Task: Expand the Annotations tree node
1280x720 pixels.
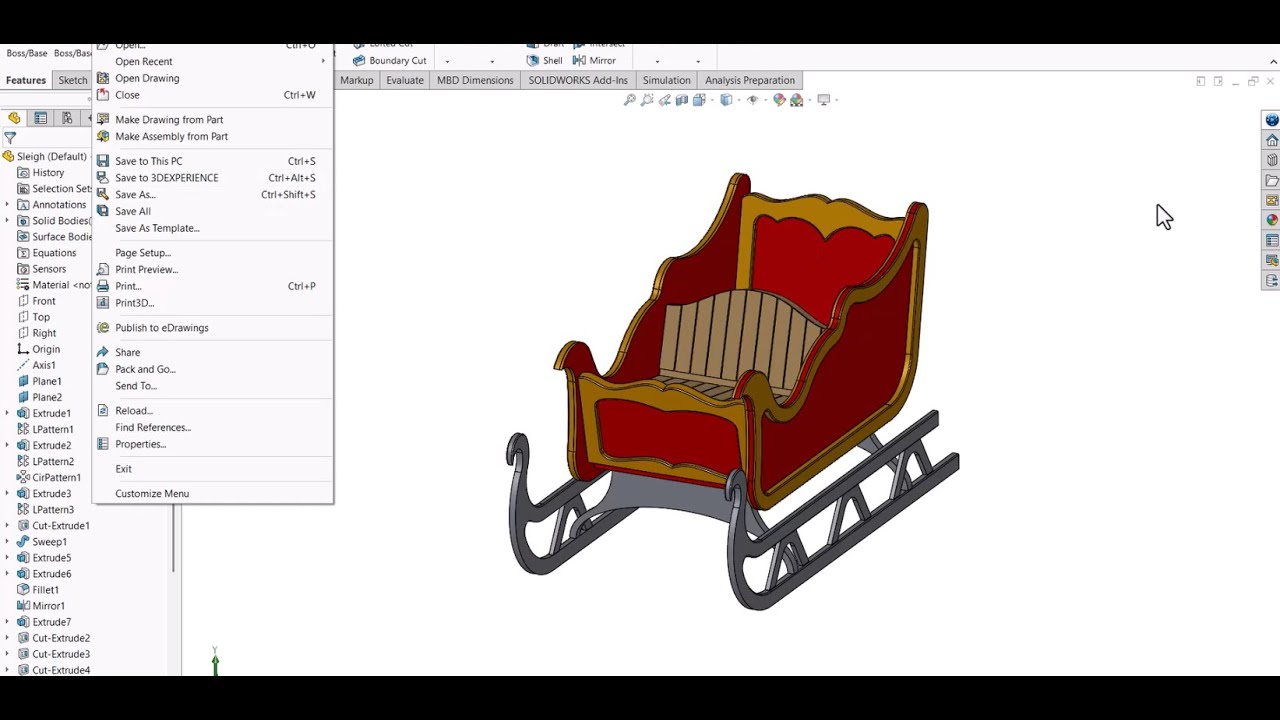Action: [7, 205]
